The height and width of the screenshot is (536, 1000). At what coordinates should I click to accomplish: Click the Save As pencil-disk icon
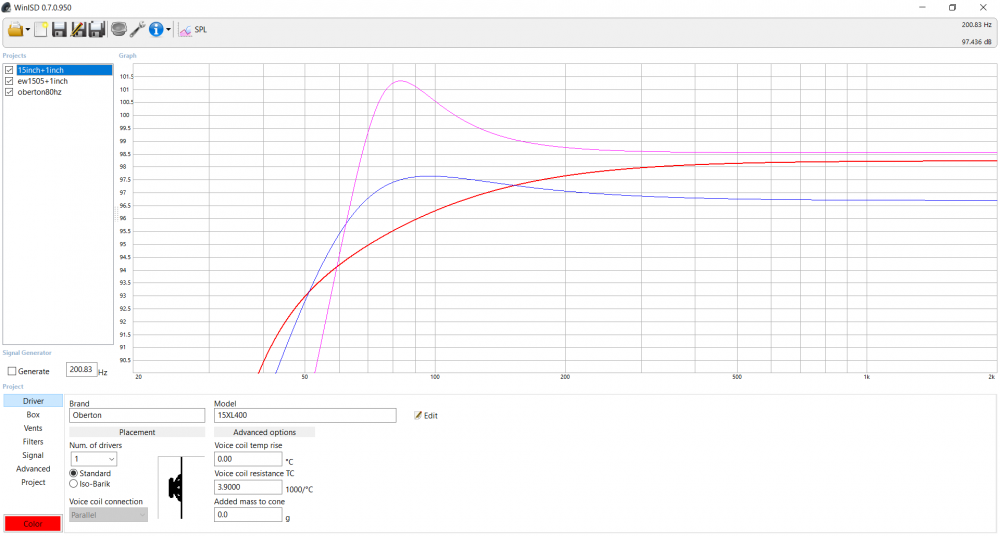pyautogui.click(x=78, y=29)
